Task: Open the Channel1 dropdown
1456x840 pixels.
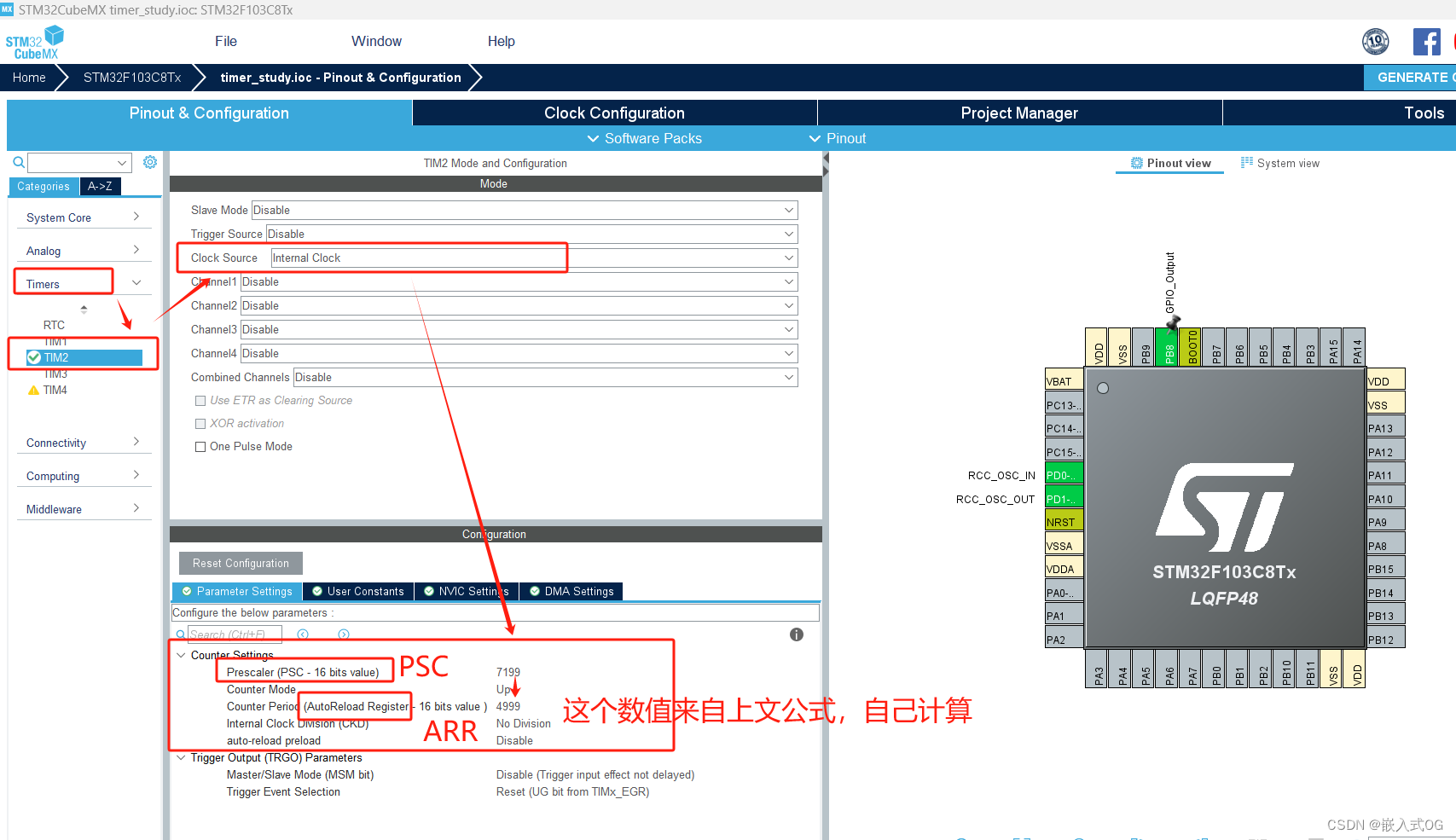Action: (x=519, y=281)
